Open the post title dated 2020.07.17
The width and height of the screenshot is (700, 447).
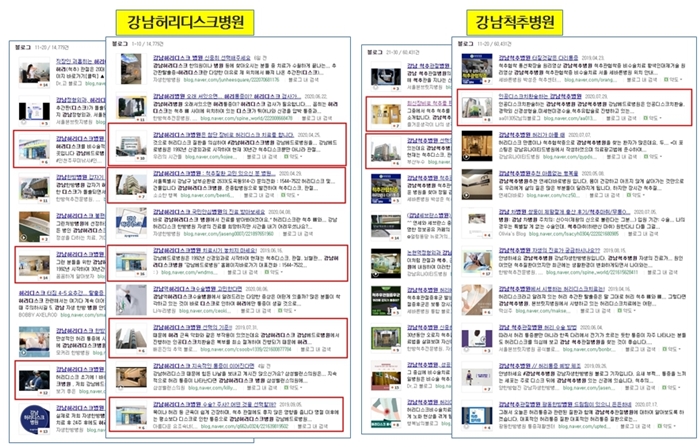click(x=565, y=404)
